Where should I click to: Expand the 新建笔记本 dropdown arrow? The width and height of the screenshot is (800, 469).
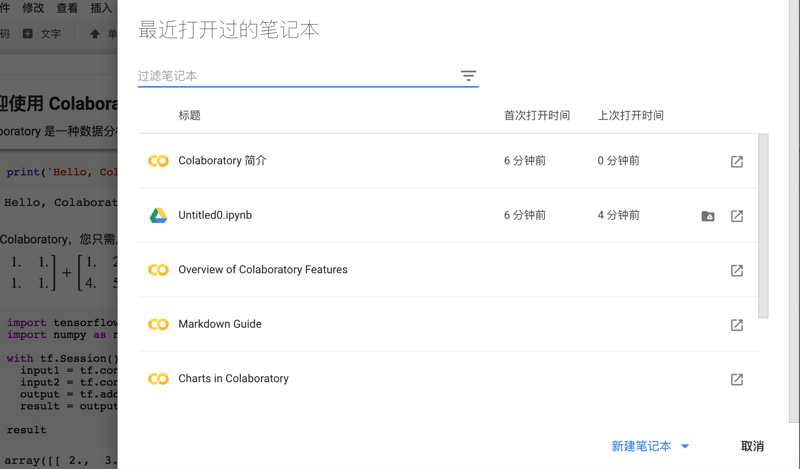pos(685,447)
